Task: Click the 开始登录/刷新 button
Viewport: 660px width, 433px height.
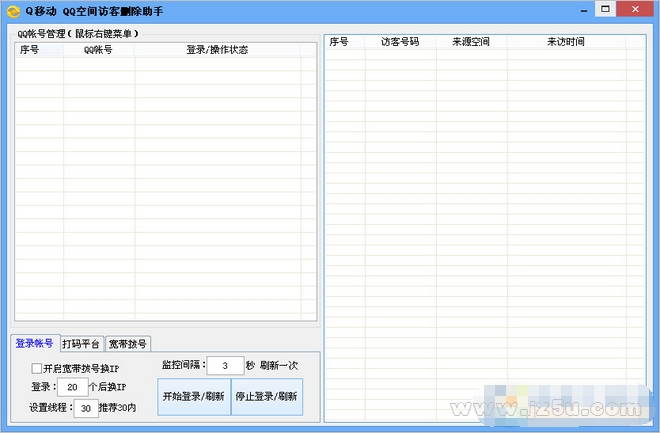Action: (194, 396)
